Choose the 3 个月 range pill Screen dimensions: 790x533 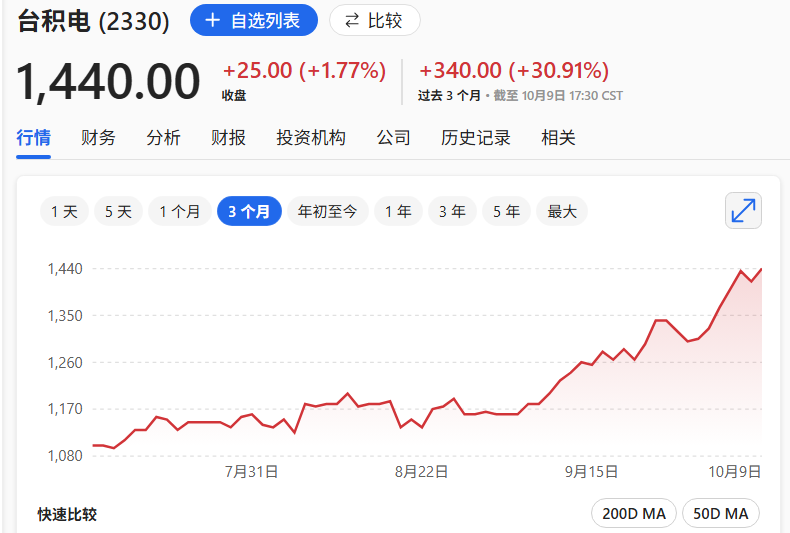[248, 211]
